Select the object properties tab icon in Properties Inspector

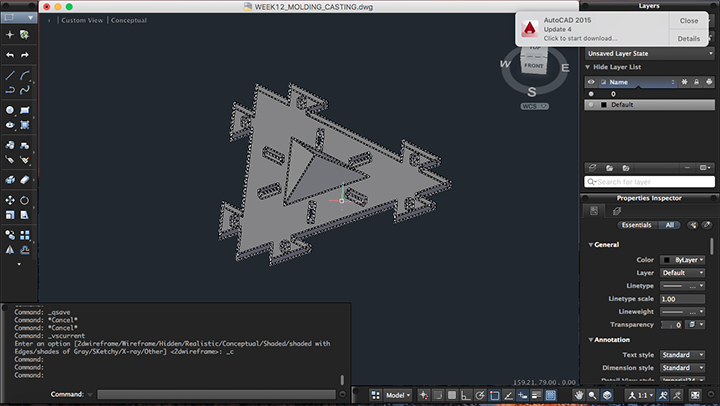coord(594,211)
